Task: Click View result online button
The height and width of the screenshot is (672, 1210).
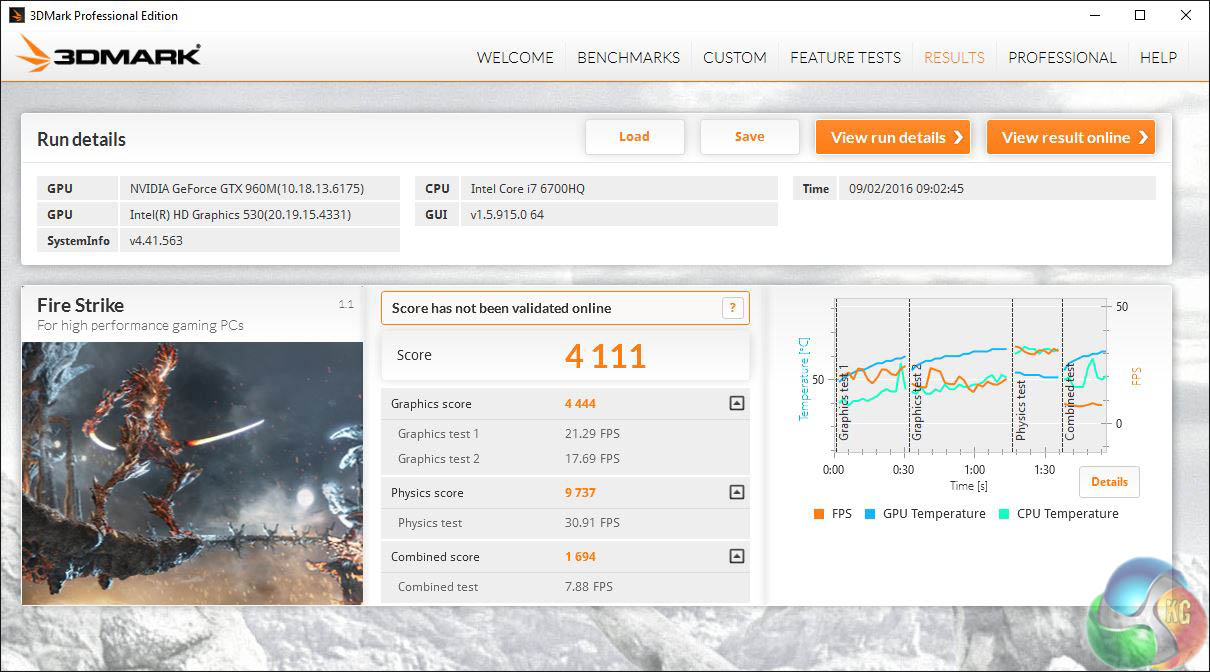Action: pos(1071,138)
